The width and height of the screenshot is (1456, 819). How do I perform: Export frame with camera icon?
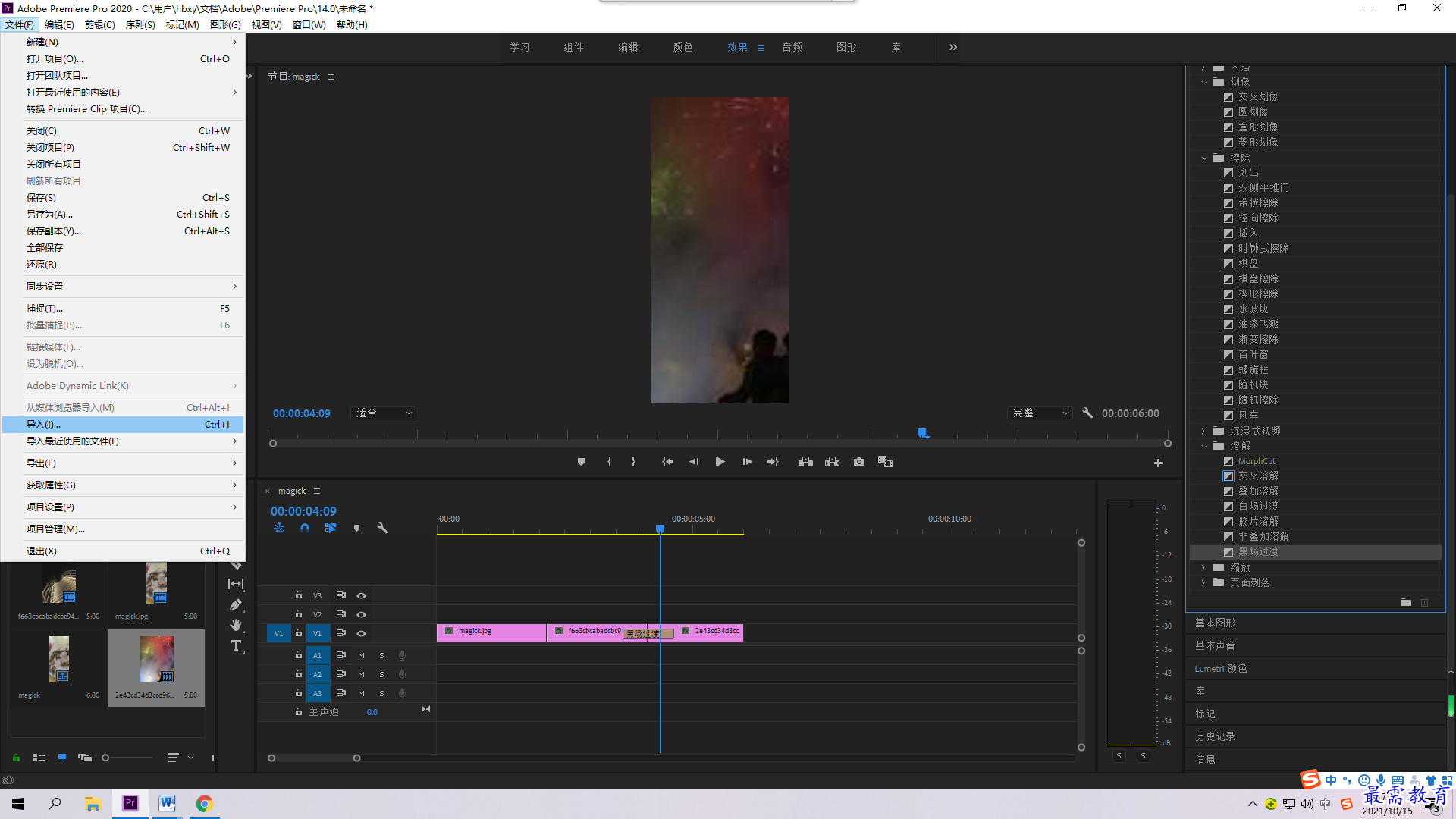858,462
